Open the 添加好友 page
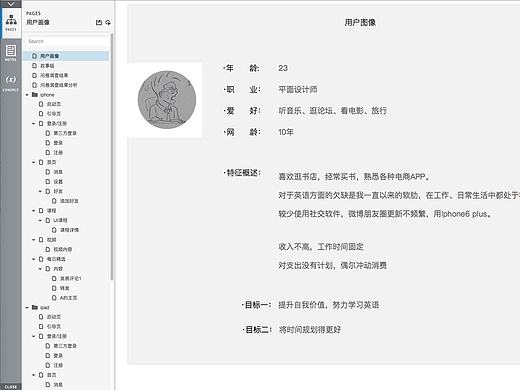 point(69,201)
